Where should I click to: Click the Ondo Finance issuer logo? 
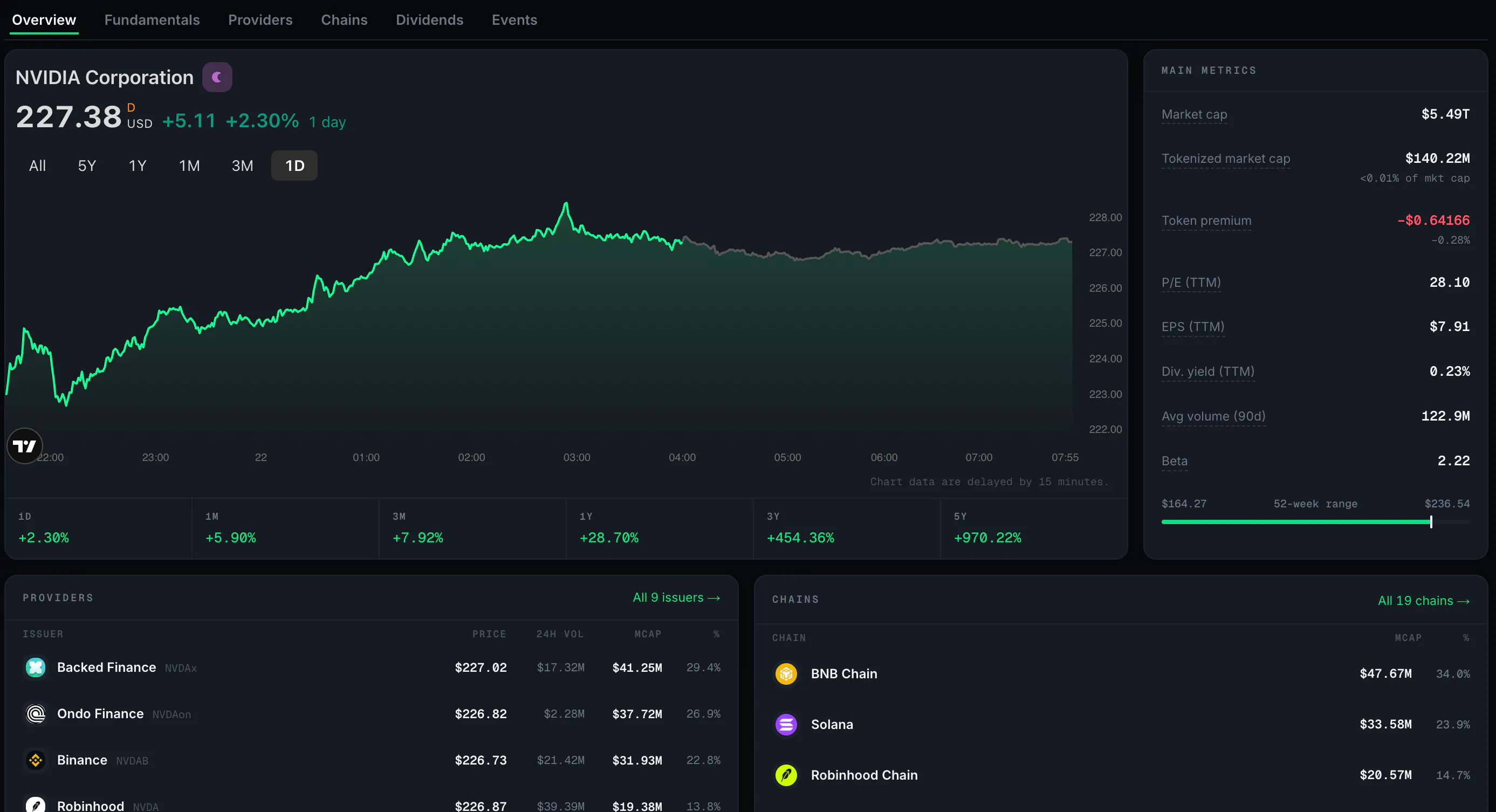coord(36,714)
